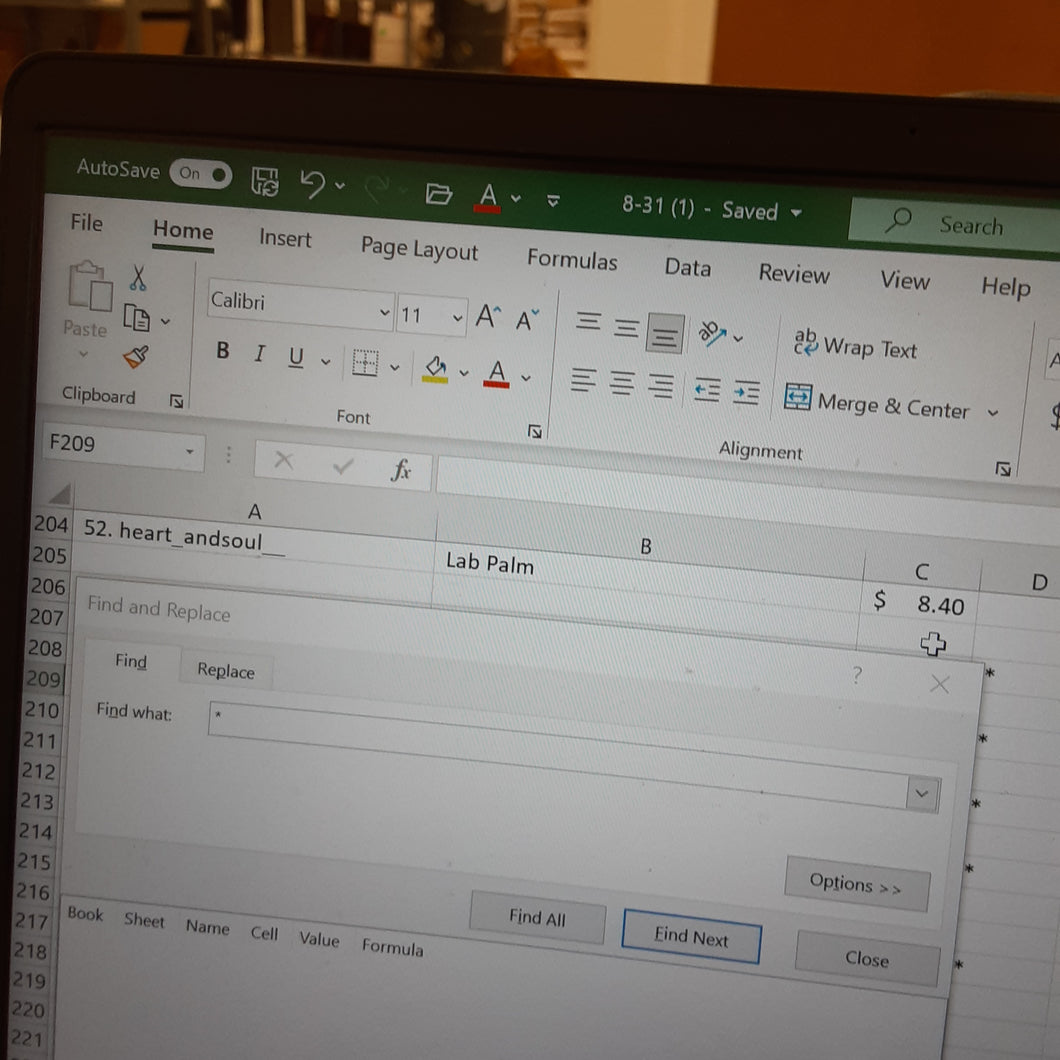Click the Undo arrow icon
This screenshot has width=1060, height=1060.
point(312,184)
